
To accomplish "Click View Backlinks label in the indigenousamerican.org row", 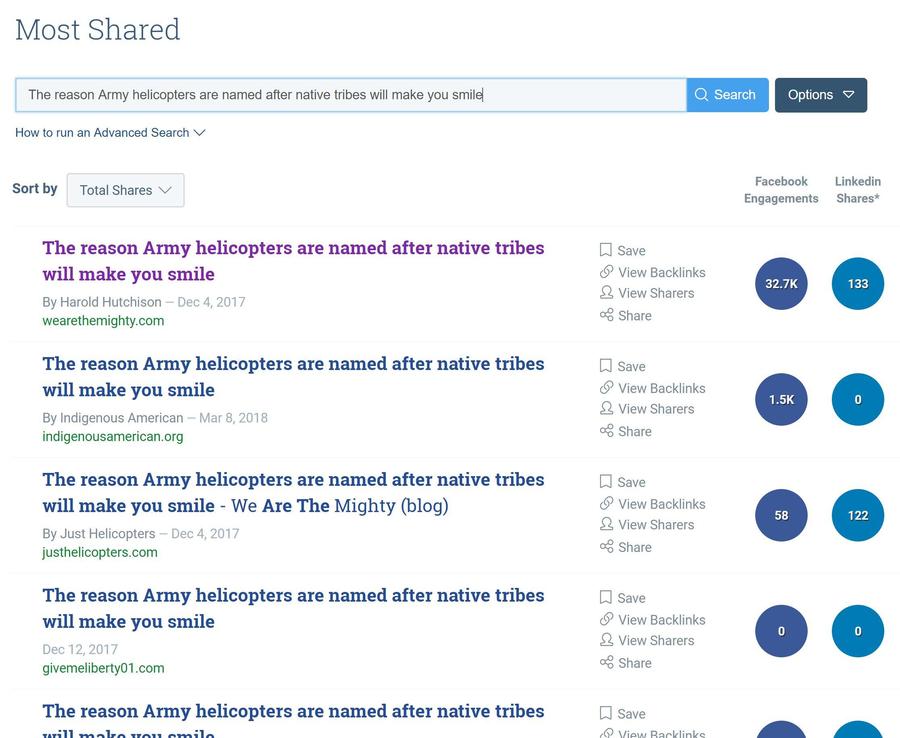I will point(662,389).
